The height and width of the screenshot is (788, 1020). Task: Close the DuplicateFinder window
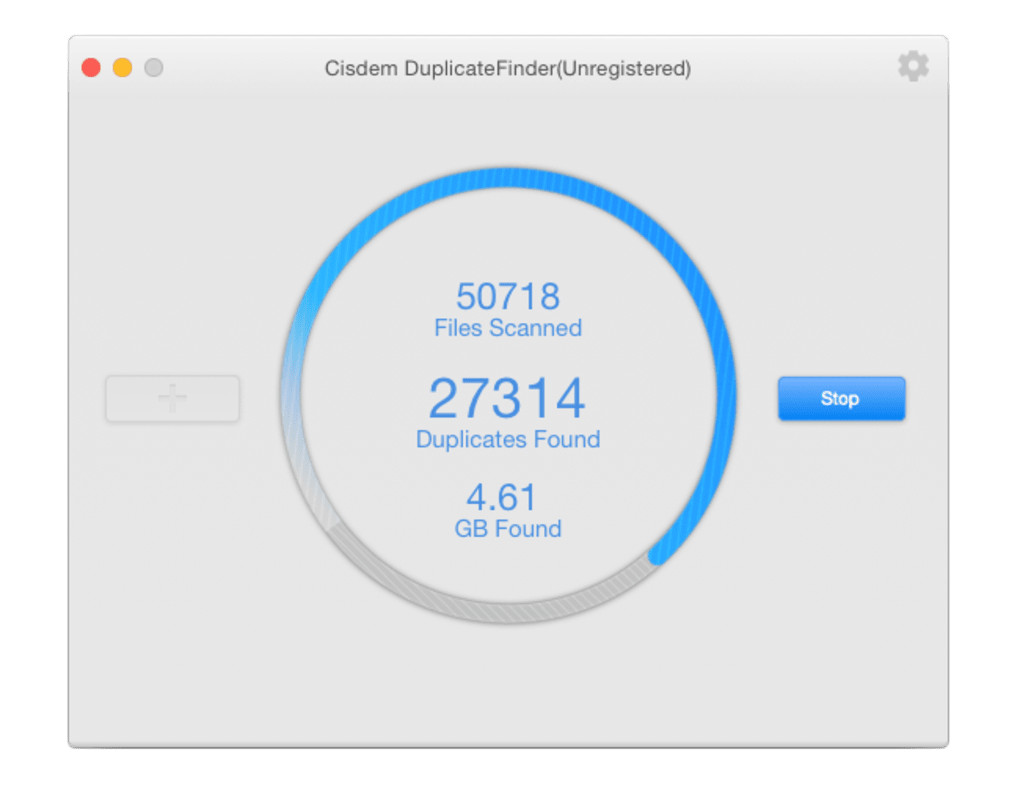tap(91, 68)
